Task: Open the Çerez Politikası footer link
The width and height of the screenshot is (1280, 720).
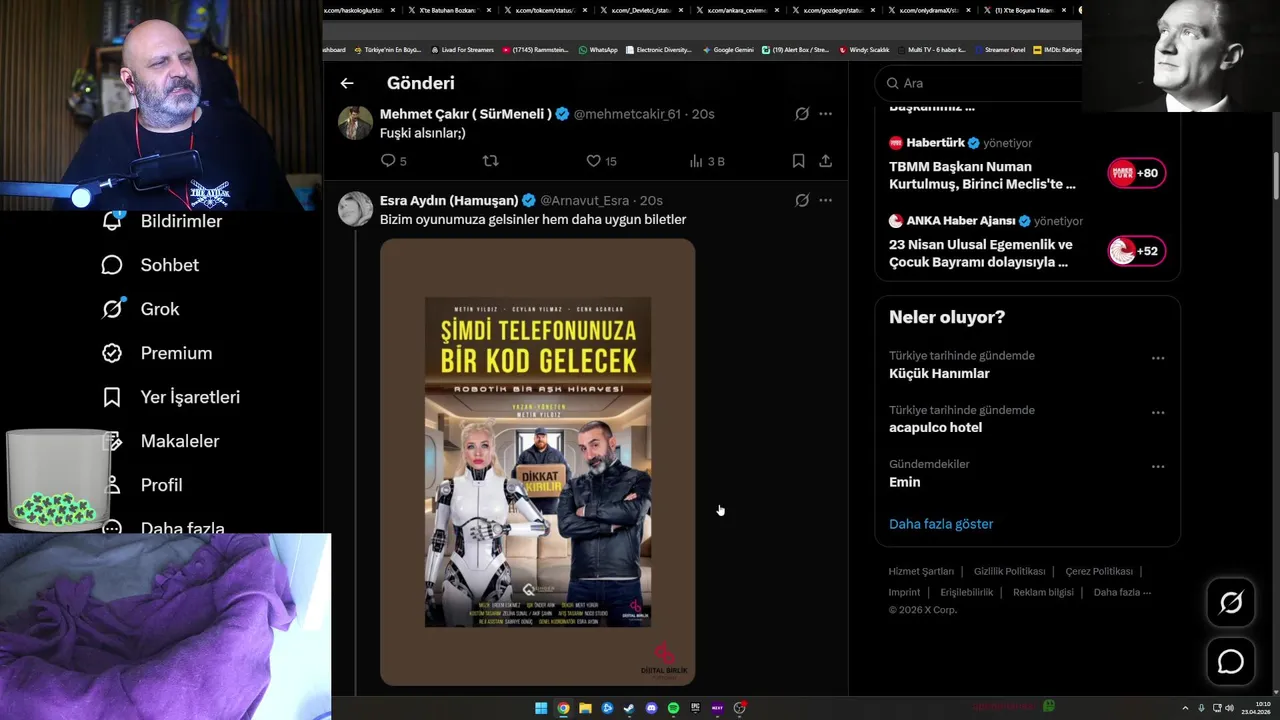Action: (1099, 571)
